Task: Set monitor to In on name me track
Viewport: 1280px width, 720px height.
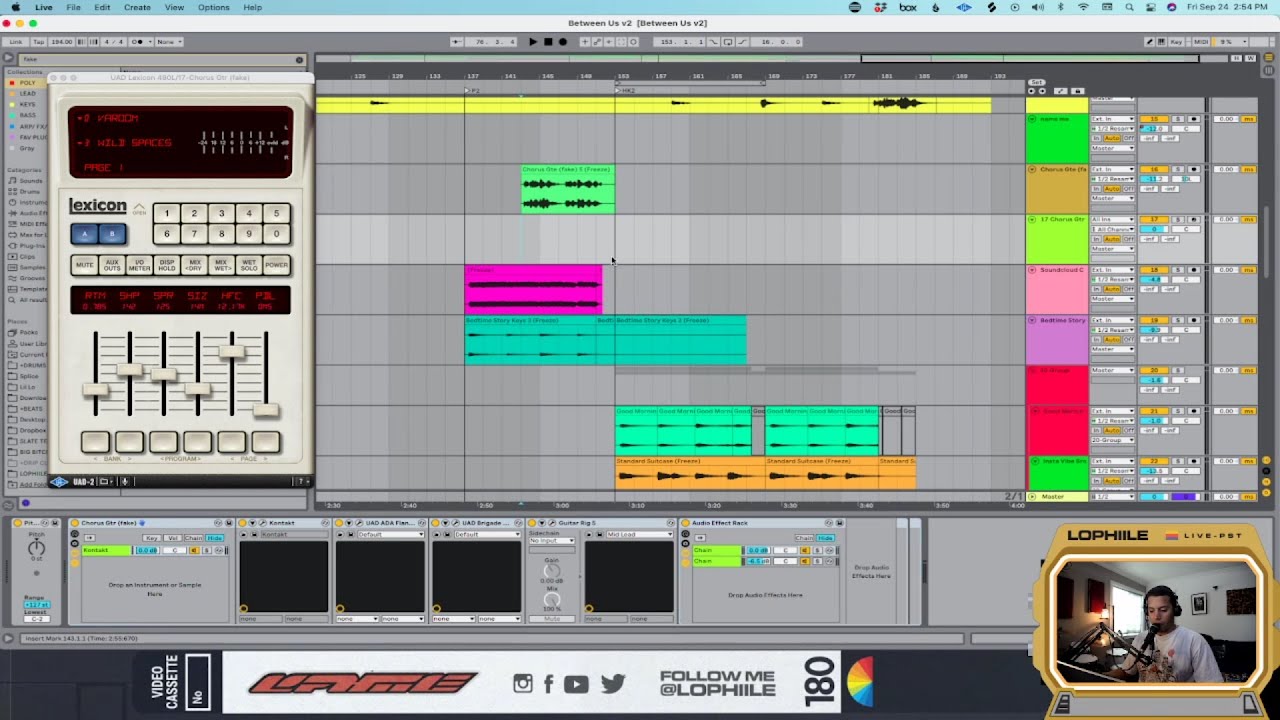Action: (x=1096, y=138)
